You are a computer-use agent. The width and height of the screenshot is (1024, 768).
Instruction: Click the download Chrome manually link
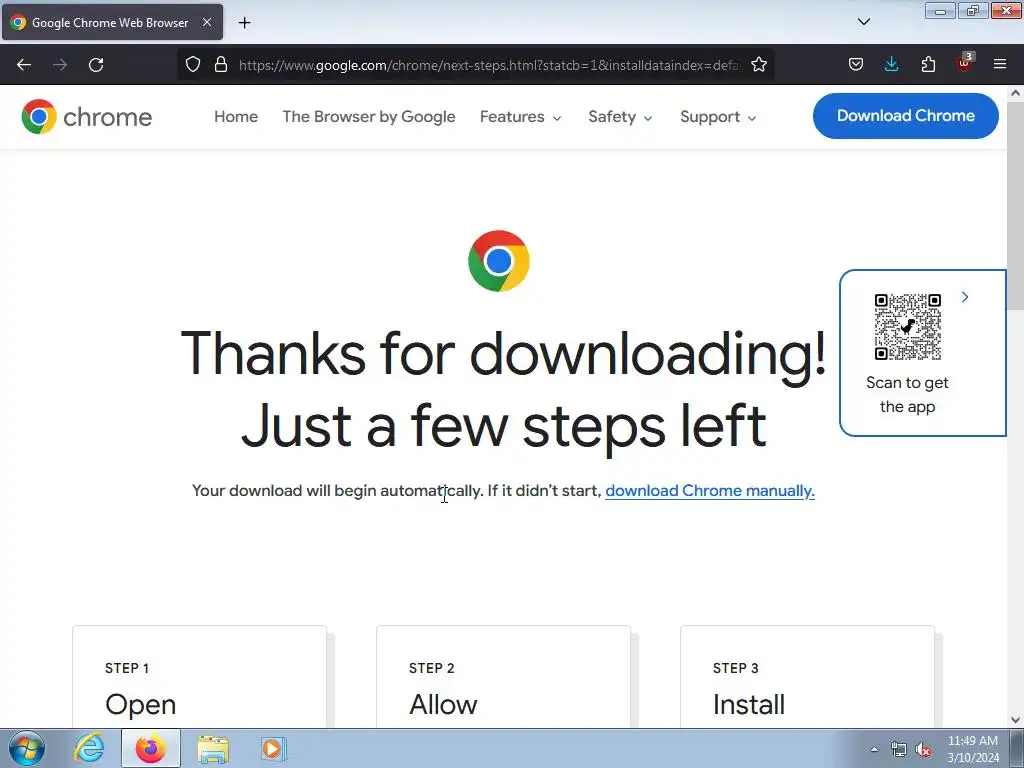(x=710, y=490)
